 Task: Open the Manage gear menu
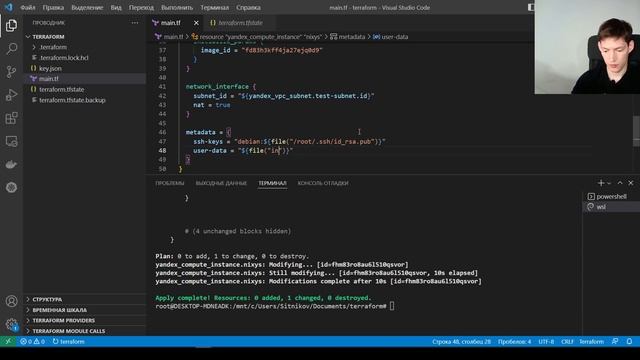point(11,324)
